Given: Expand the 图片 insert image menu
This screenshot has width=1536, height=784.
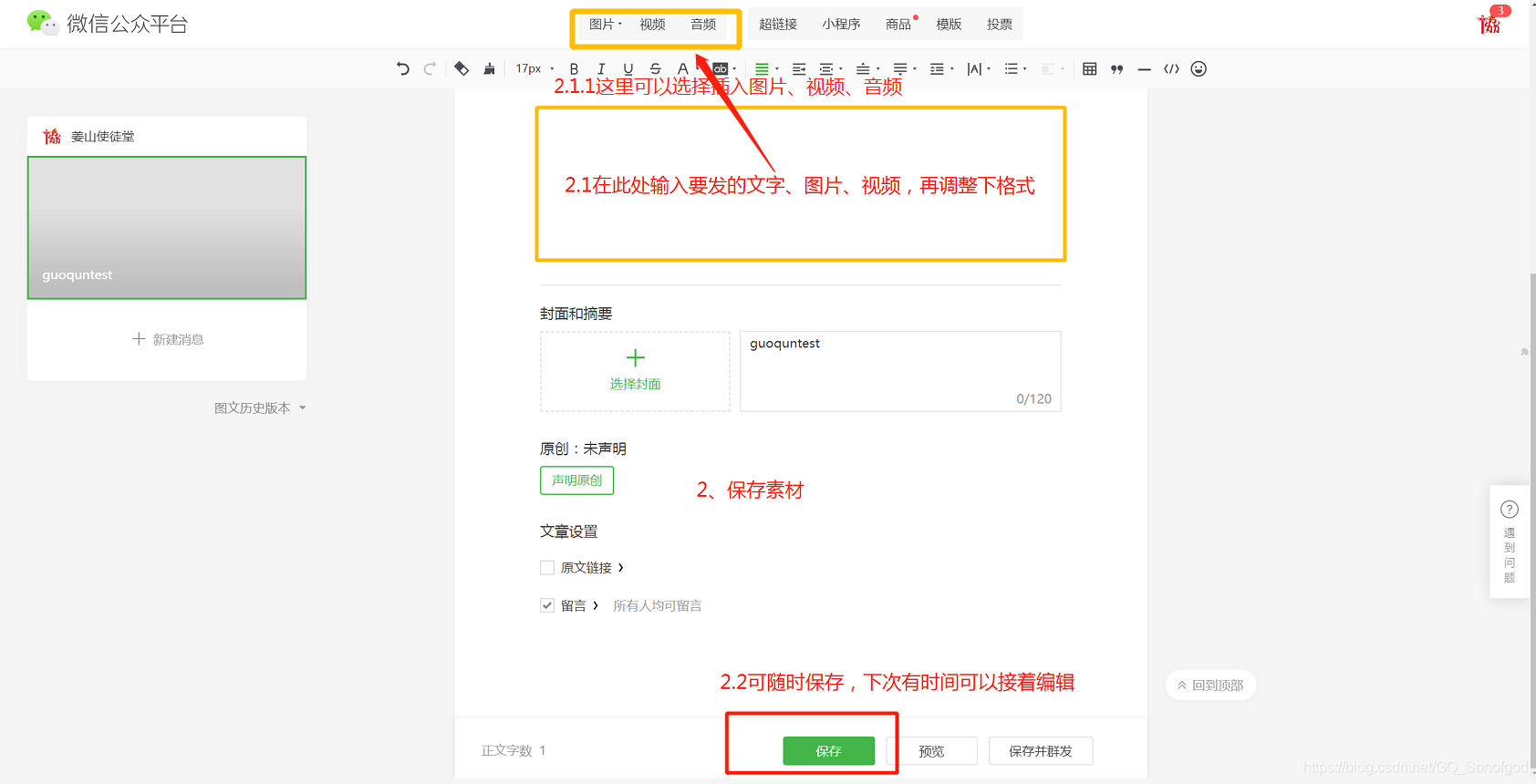Looking at the screenshot, I should point(605,24).
